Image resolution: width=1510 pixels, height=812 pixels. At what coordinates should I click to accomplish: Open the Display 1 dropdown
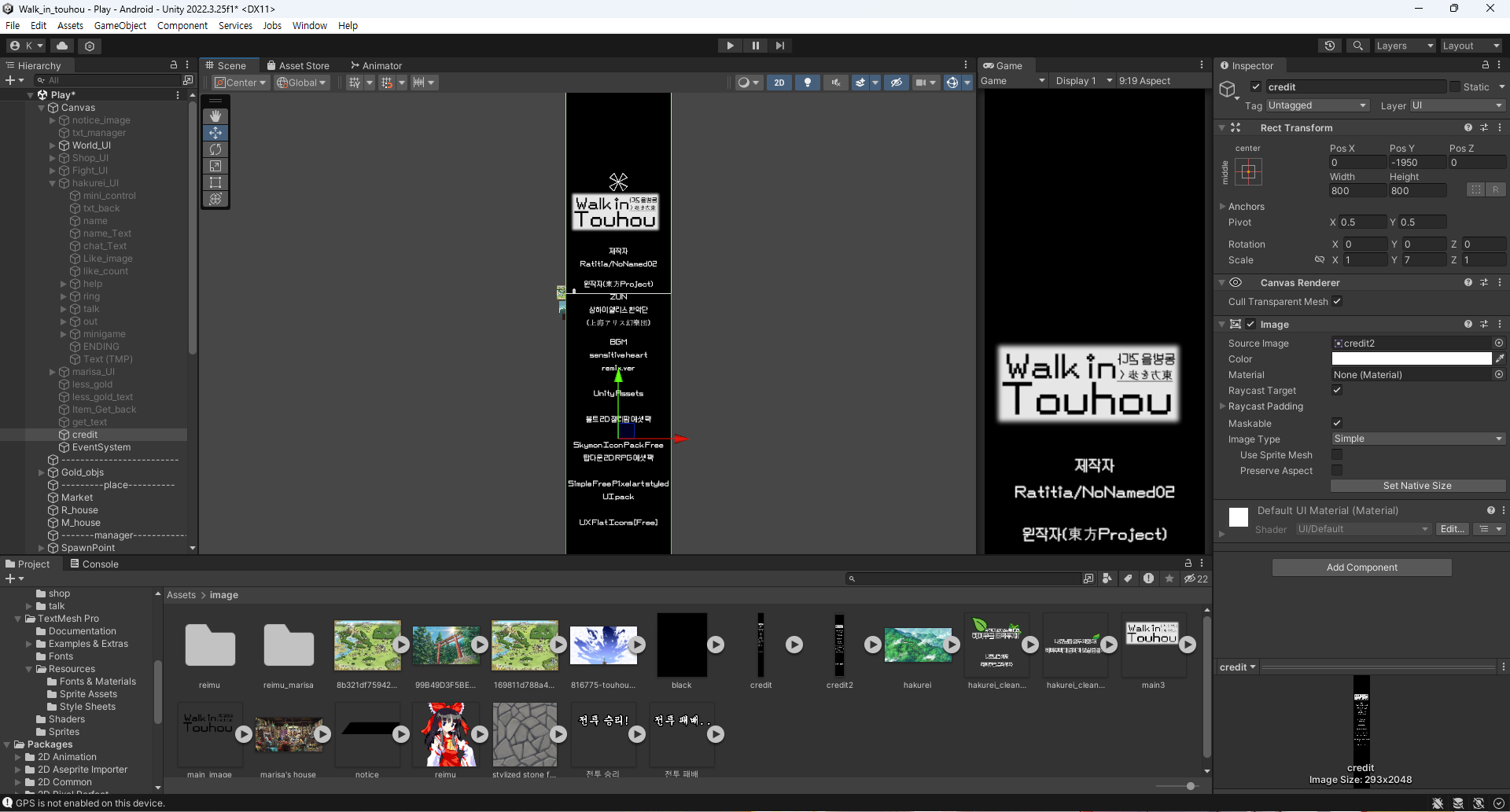coord(1084,81)
